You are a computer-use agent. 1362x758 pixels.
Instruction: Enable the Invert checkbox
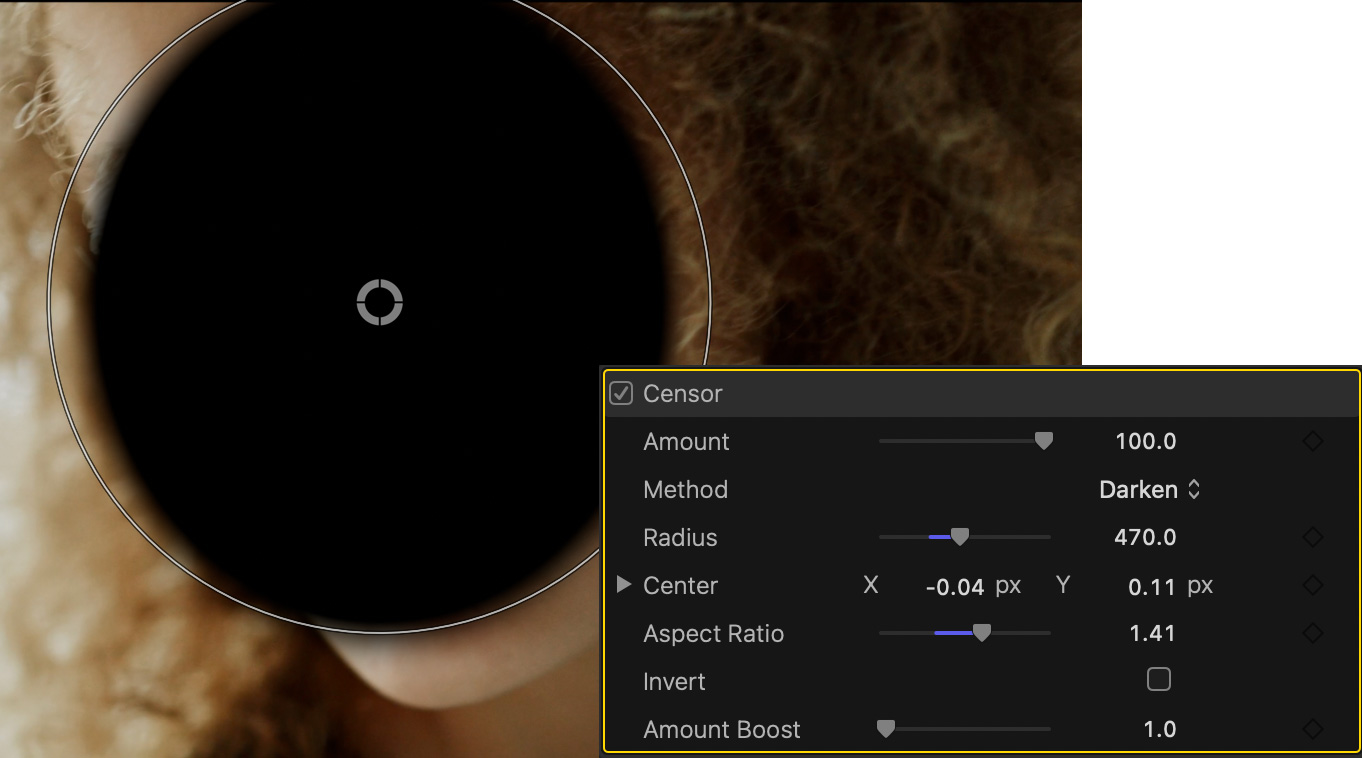click(x=1158, y=680)
